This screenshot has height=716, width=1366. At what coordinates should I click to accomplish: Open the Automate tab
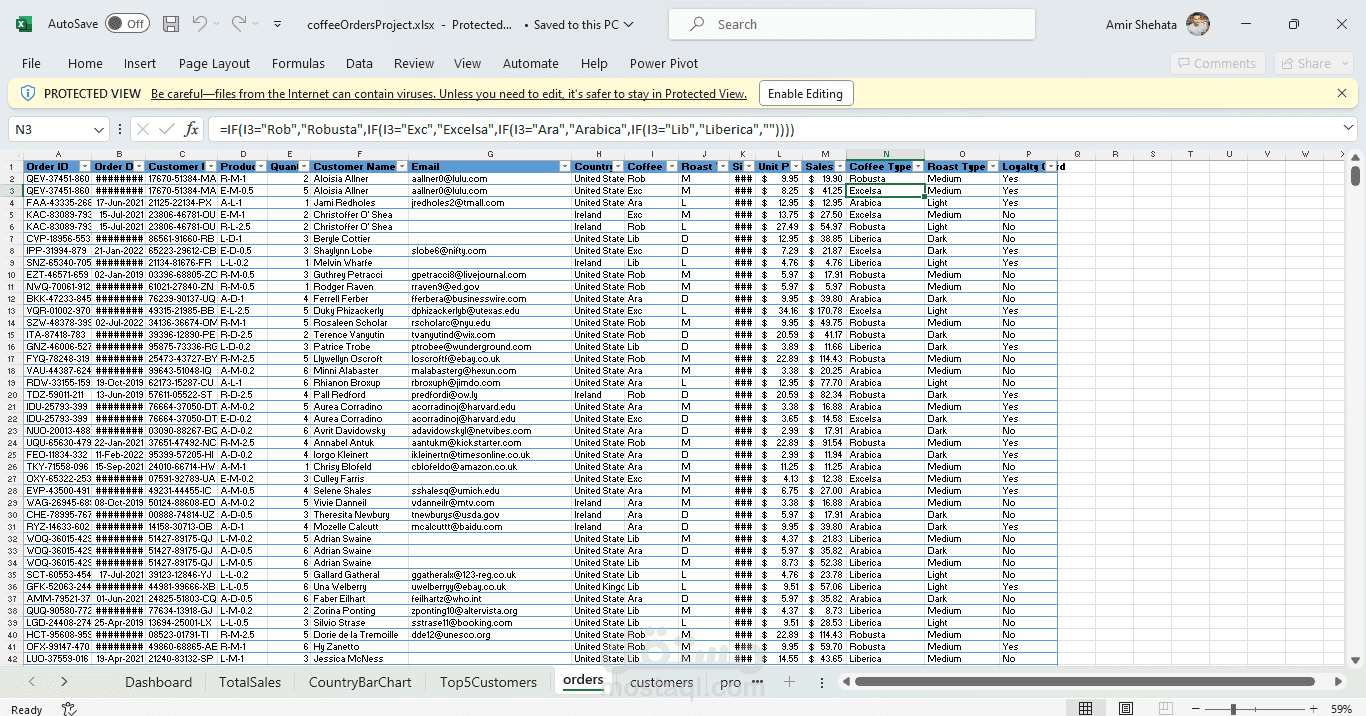pos(531,63)
